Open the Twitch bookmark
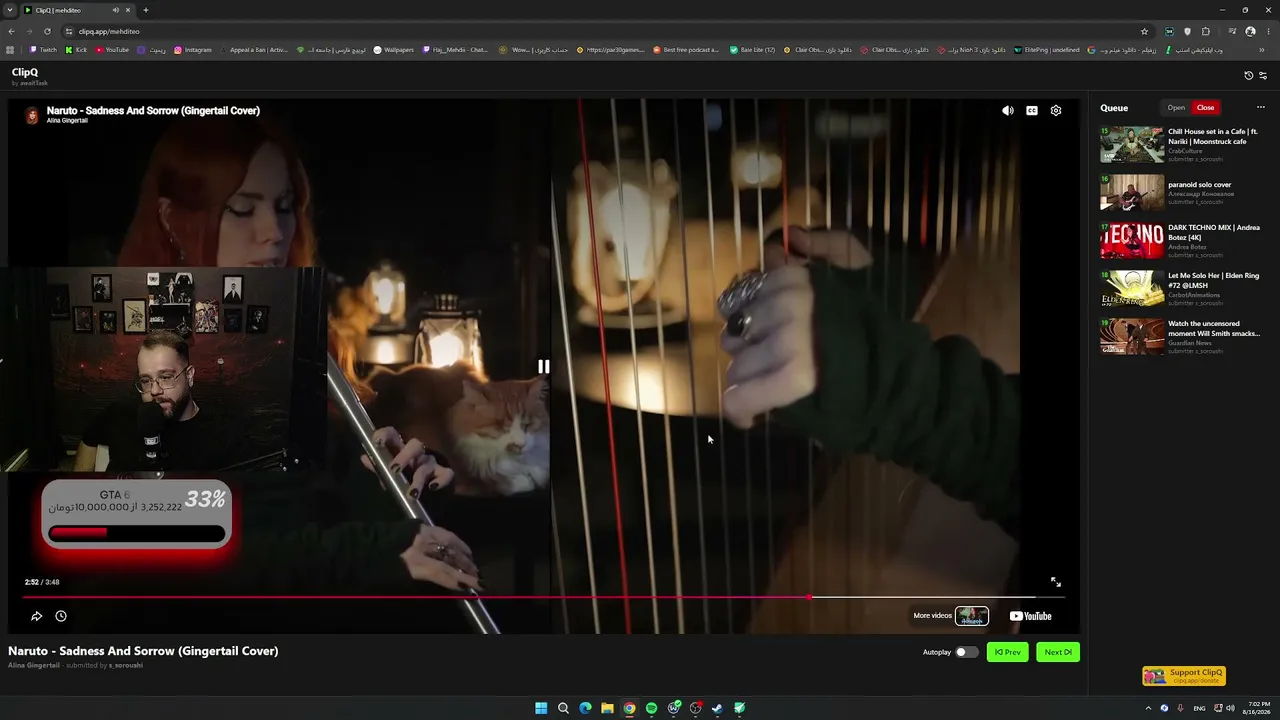The width and height of the screenshot is (1280, 720). point(43,50)
